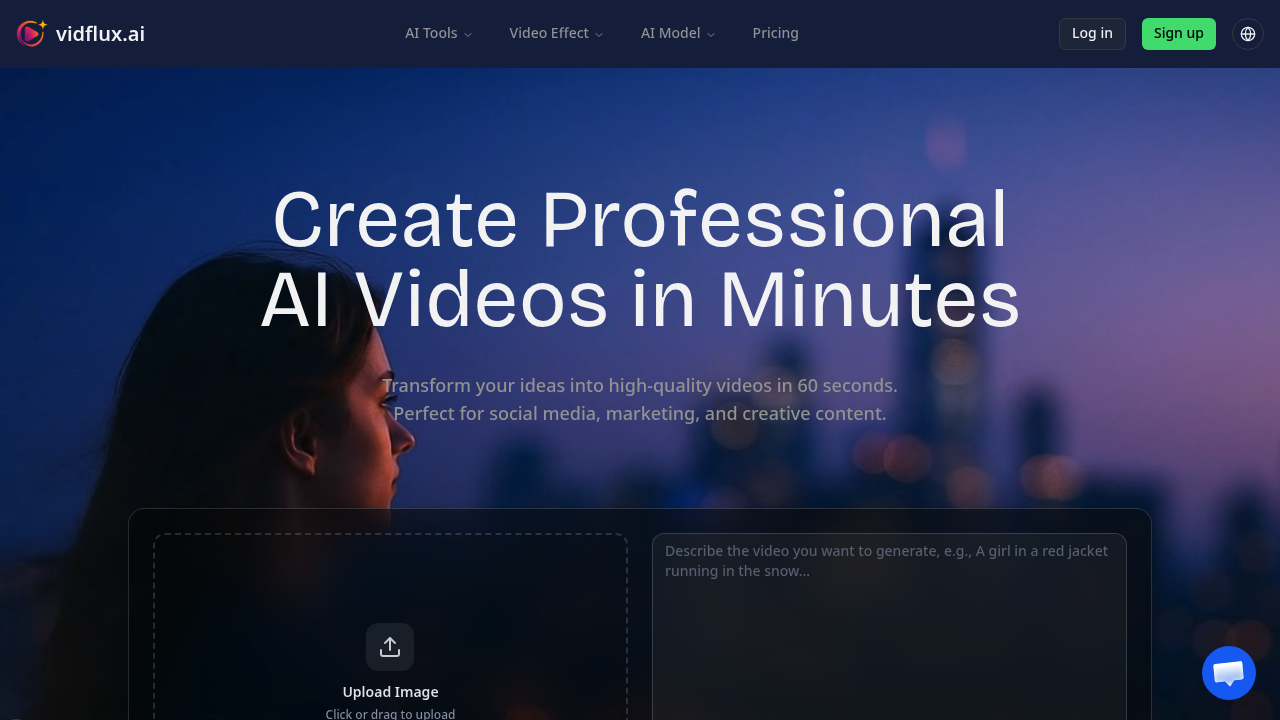Viewport: 1280px width, 720px height.
Task: Click the language globe in the header
Action: (1248, 33)
